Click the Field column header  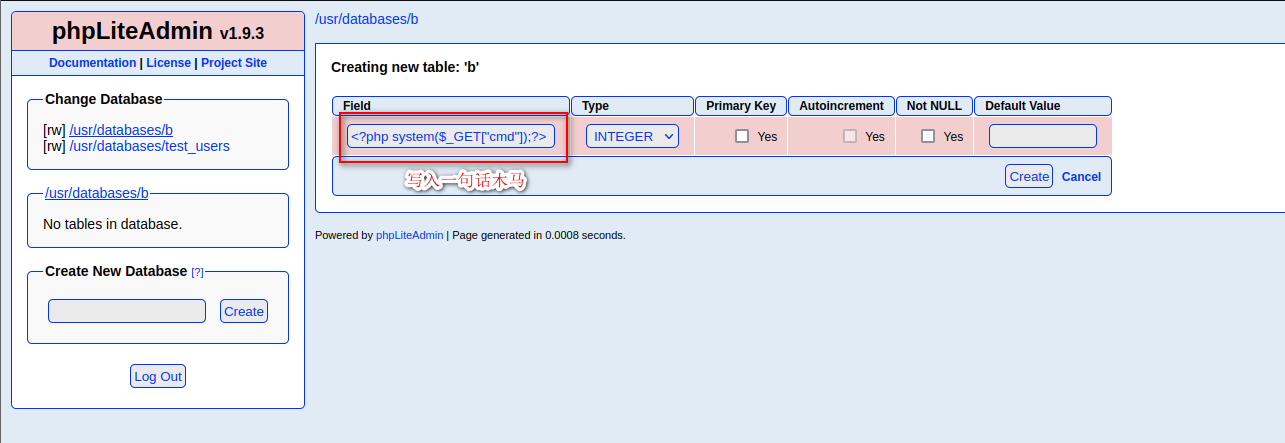(451, 105)
